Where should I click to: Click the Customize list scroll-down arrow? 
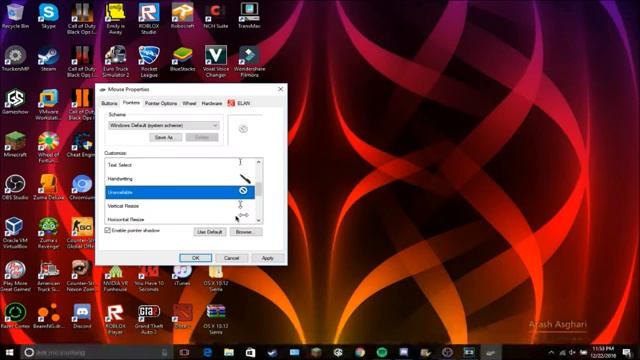click(258, 220)
